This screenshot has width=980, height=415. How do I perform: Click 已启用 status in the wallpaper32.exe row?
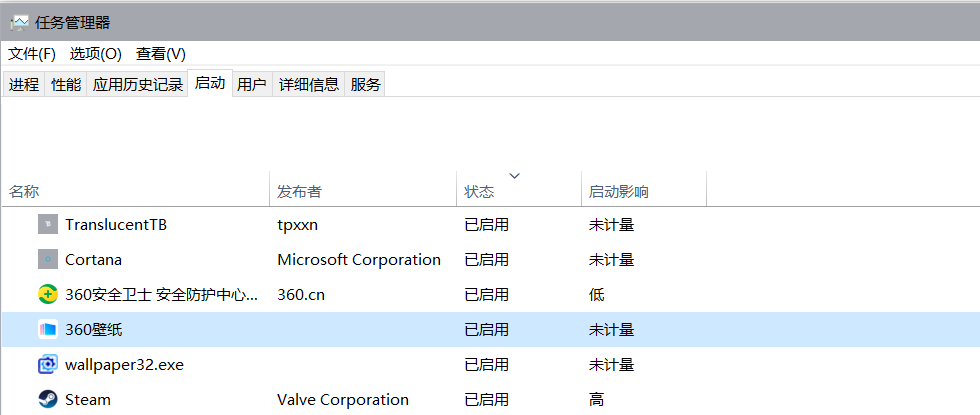tap(486, 364)
